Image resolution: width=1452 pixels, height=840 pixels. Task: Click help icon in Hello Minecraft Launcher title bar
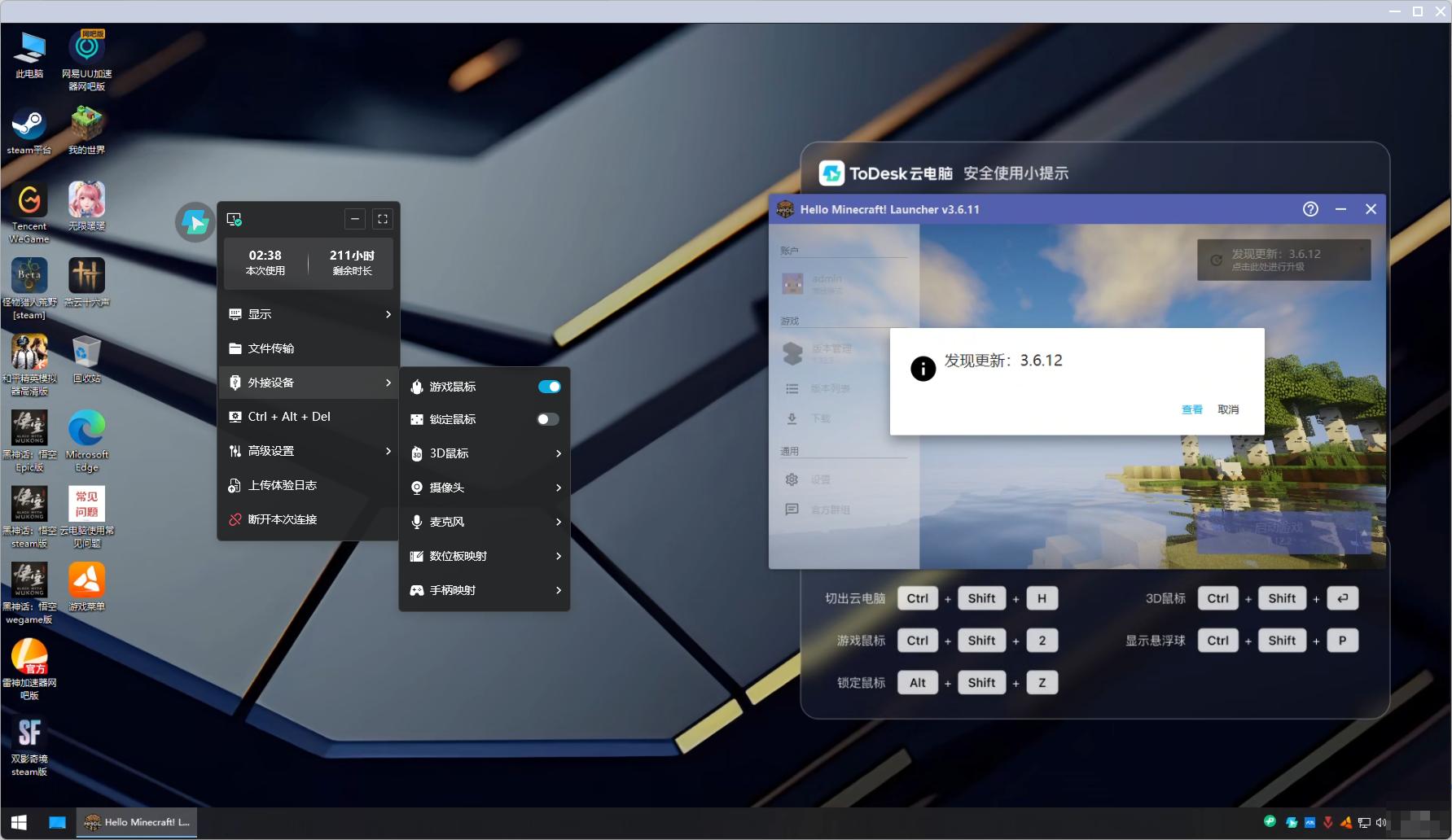click(x=1310, y=209)
